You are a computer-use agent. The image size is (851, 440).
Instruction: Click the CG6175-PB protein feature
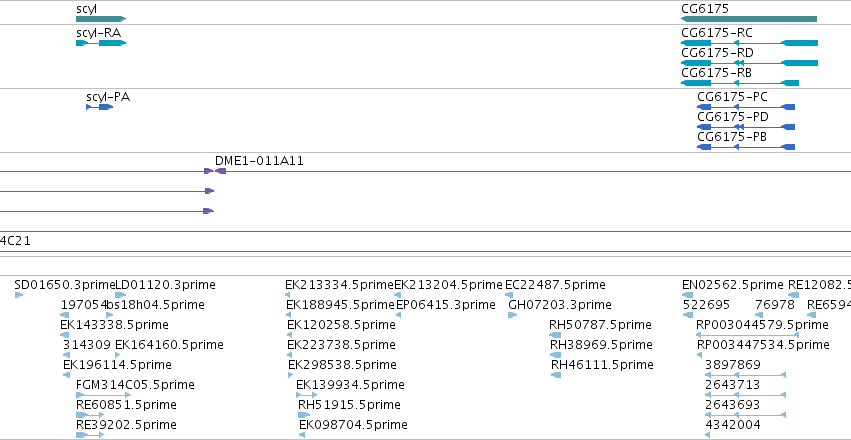coord(746,147)
